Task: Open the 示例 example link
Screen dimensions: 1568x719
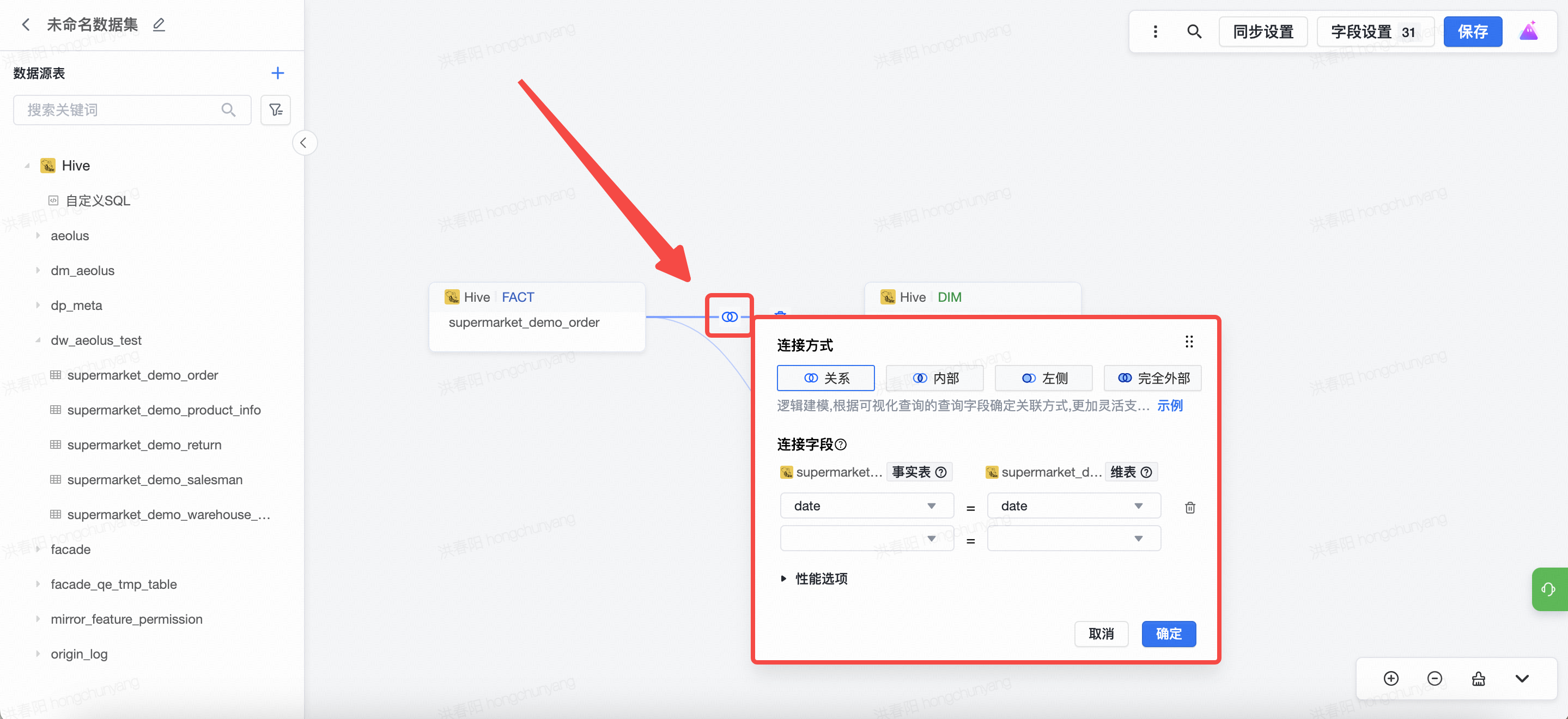Action: 1169,405
